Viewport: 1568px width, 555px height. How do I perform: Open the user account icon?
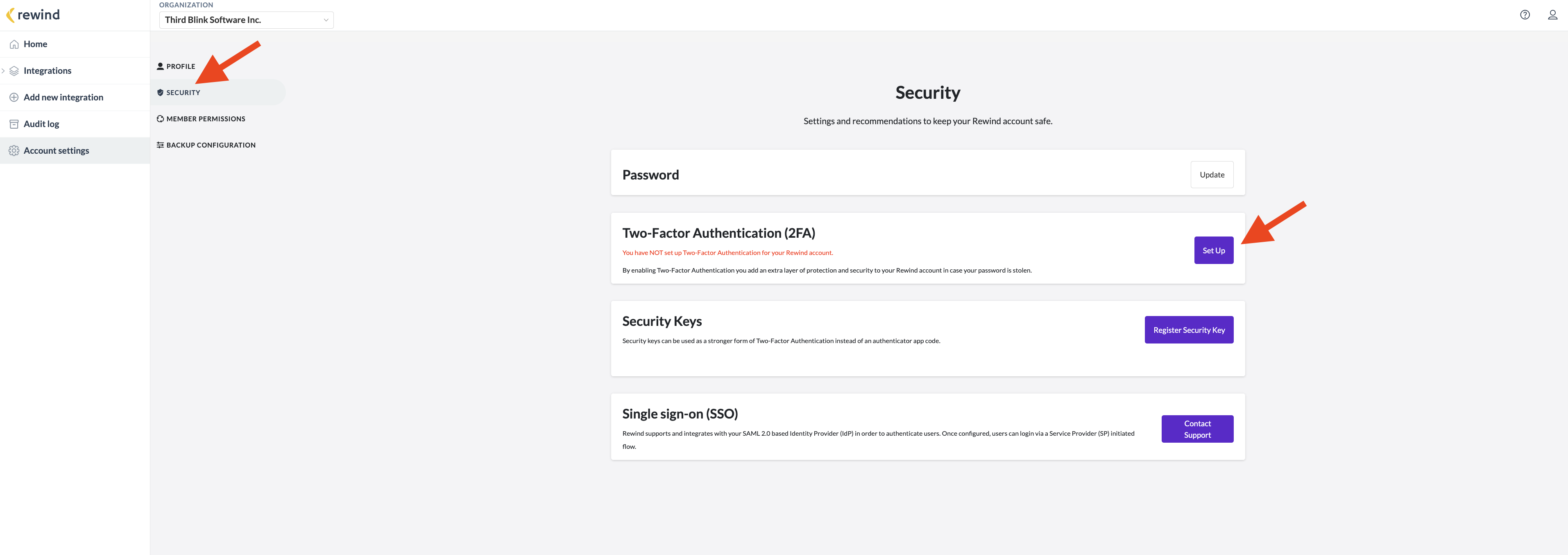pyautogui.click(x=1553, y=15)
